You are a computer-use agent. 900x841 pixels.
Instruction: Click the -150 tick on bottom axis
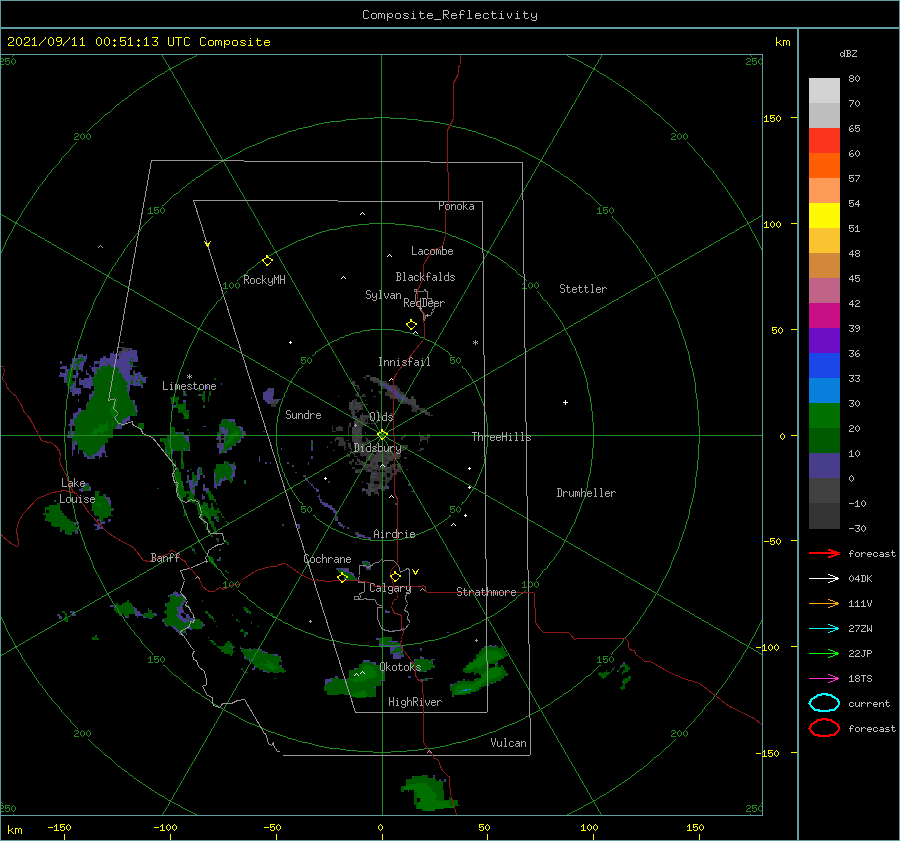(x=59, y=828)
